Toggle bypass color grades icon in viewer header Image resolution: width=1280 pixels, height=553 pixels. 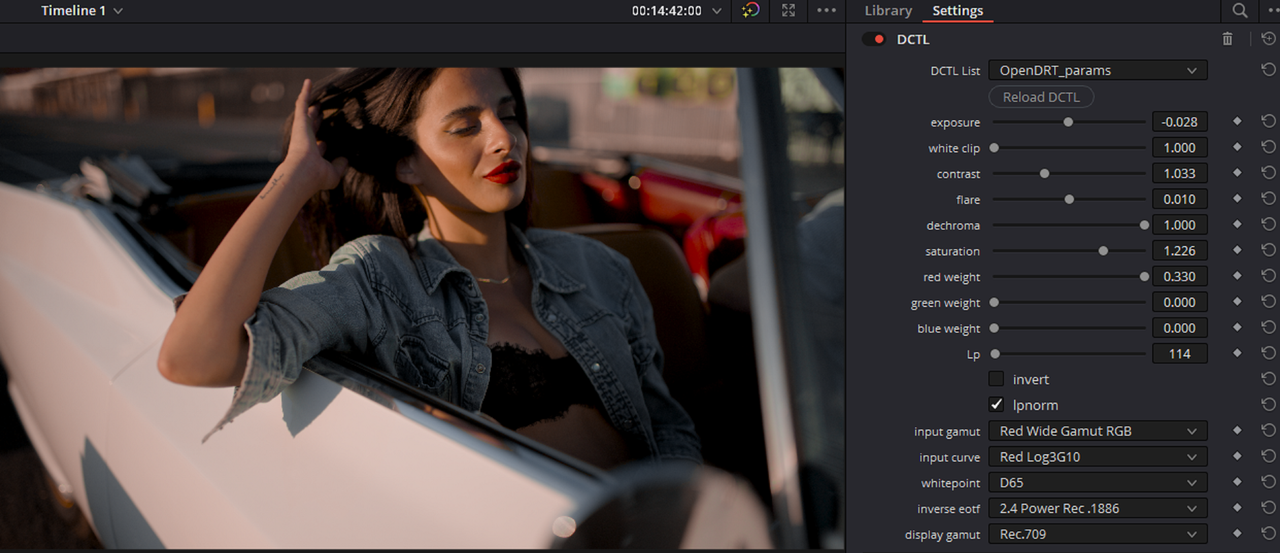(751, 11)
